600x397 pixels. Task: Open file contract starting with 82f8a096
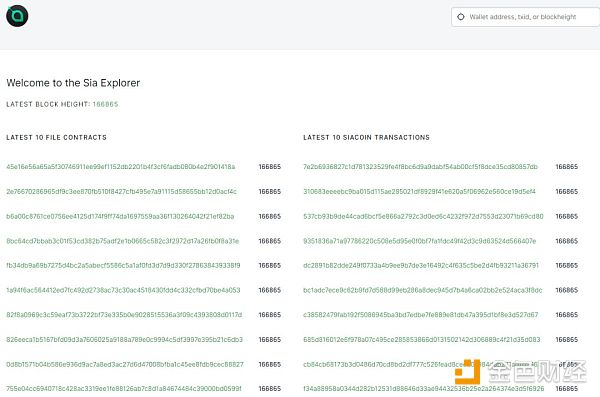pos(124,315)
